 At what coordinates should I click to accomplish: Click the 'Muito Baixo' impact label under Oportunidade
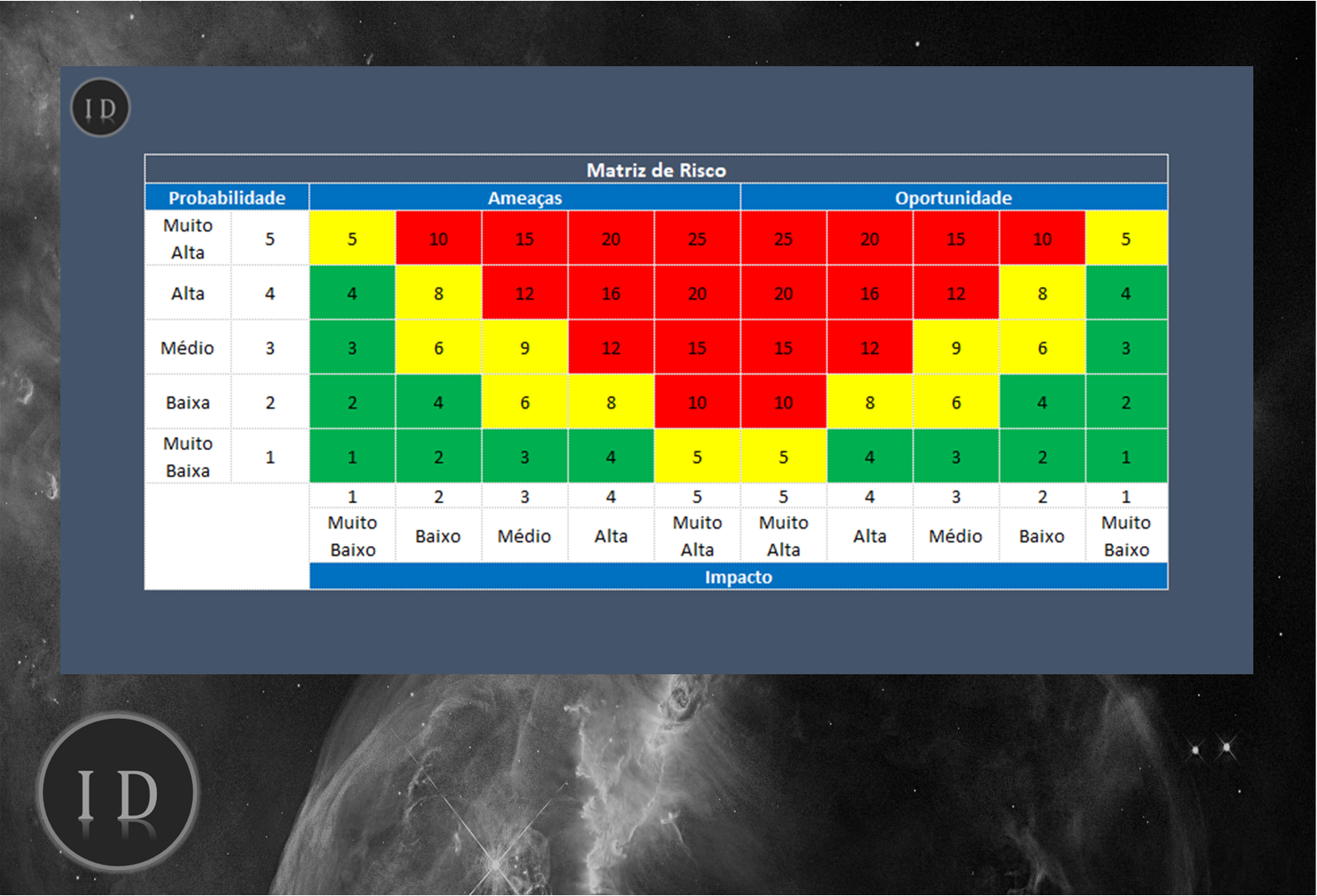point(1126,535)
